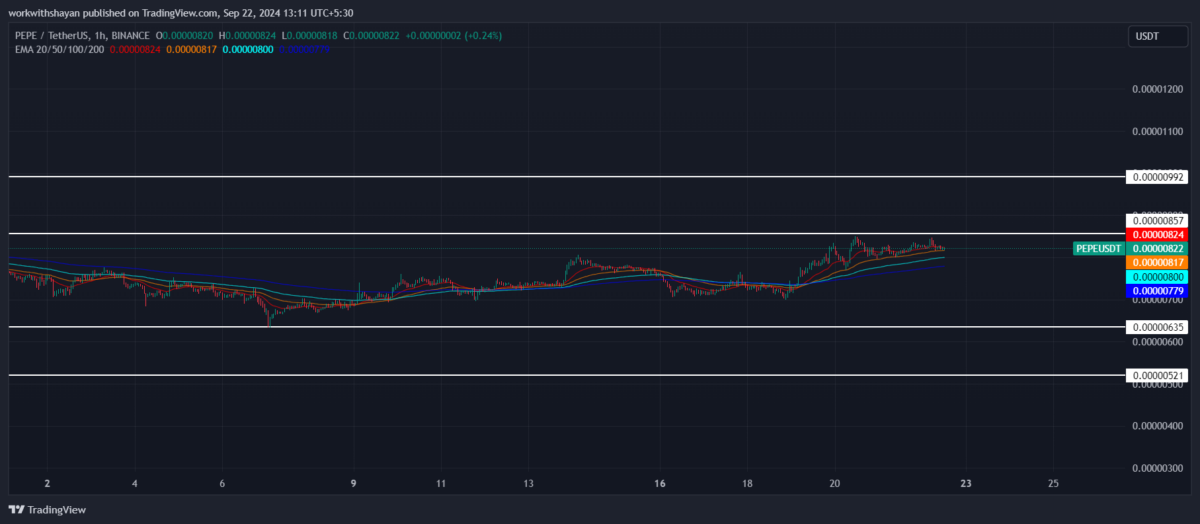
Task: Click the blue 0.00000779 EMA price label
Action: pyautogui.click(x=1157, y=291)
